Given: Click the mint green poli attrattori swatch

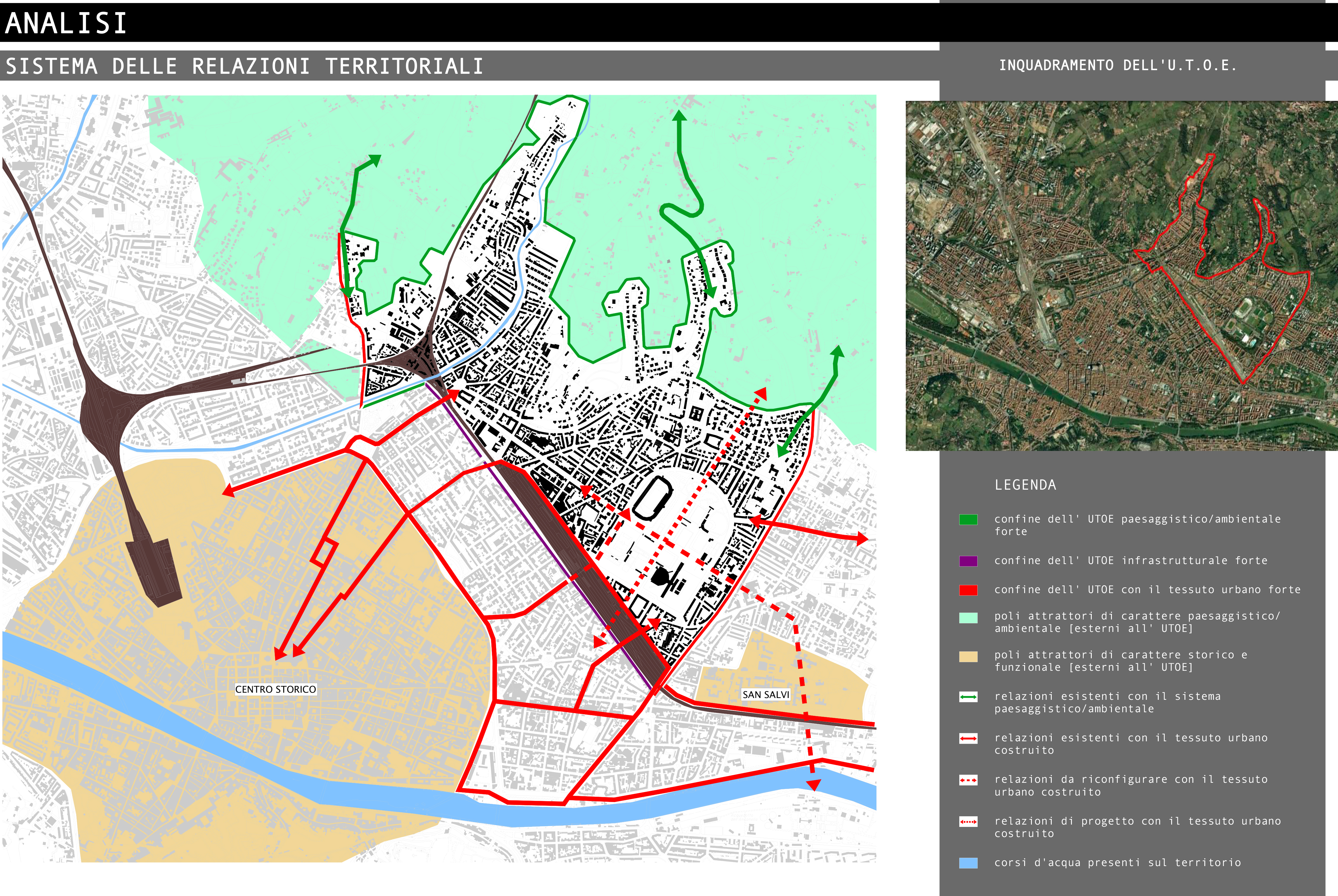Looking at the screenshot, I should coord(968,618).
